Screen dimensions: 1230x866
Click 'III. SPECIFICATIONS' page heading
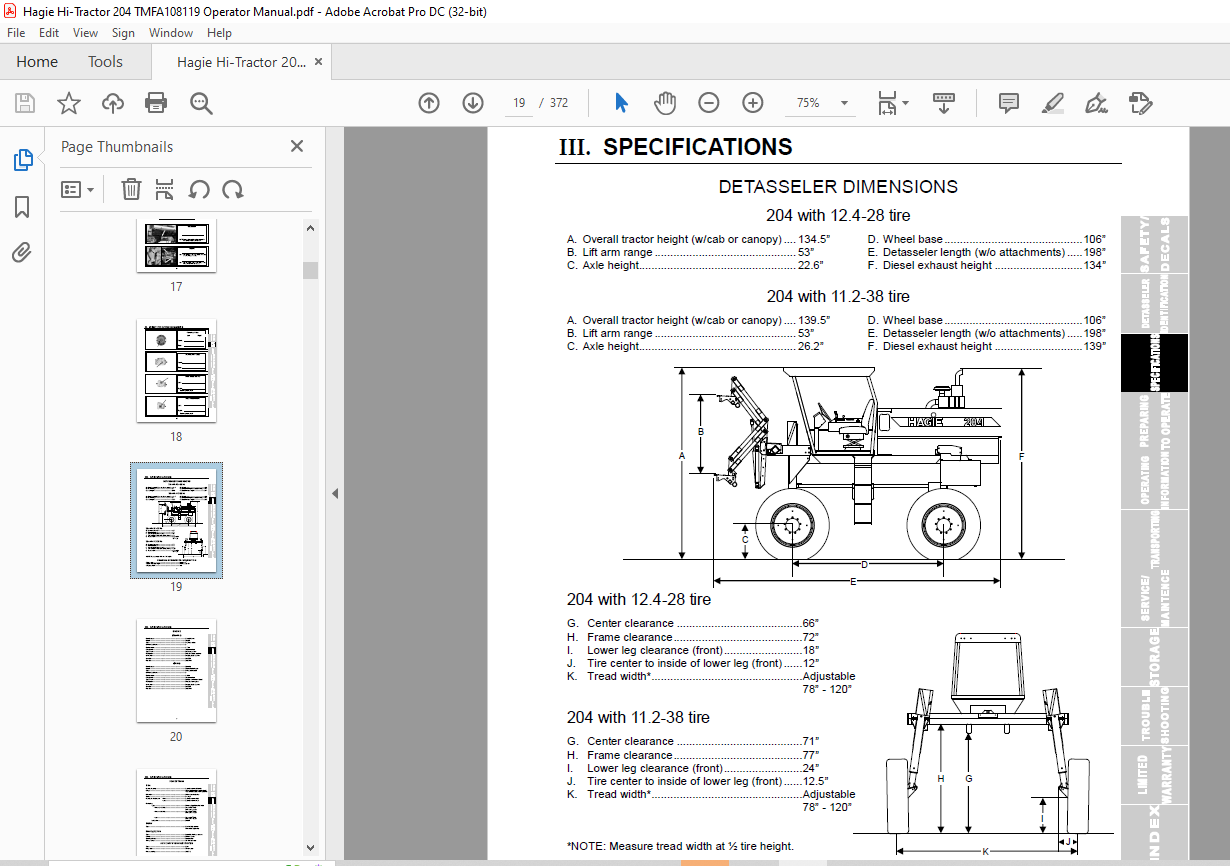point(675,147)
